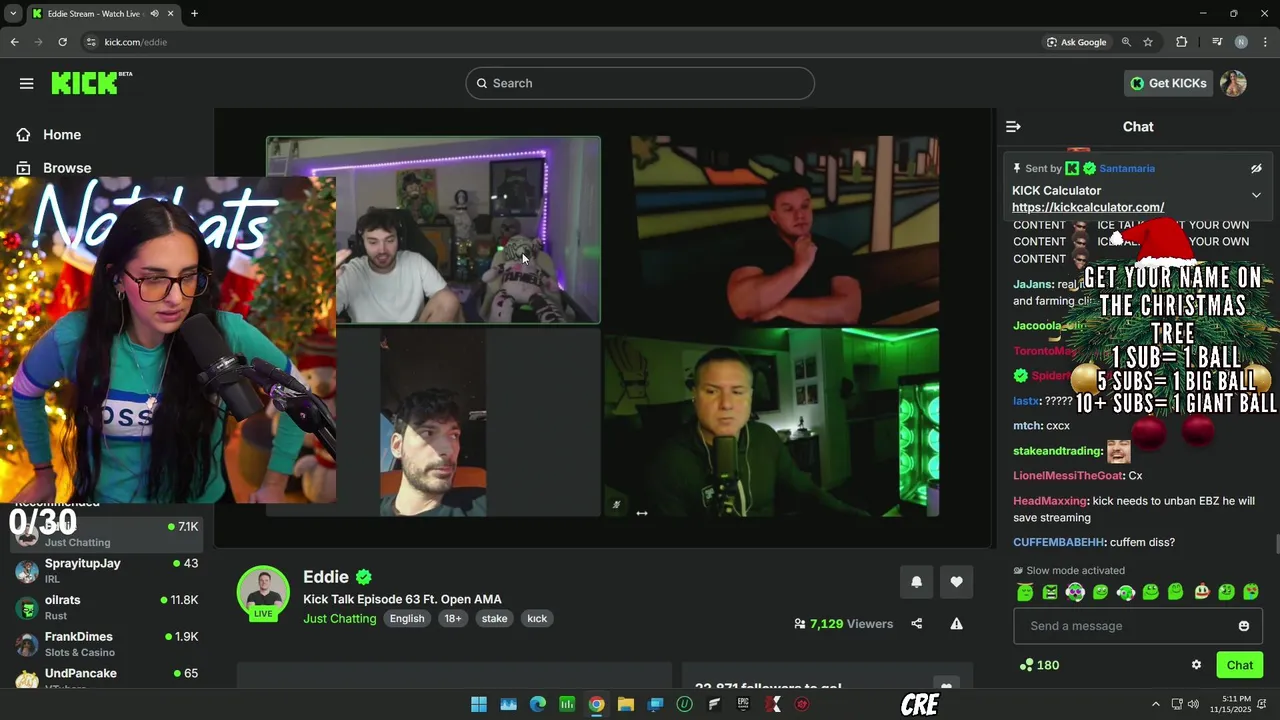
Task: Click the theater mode arrows icon on video
Action: [x=641, y=513]
